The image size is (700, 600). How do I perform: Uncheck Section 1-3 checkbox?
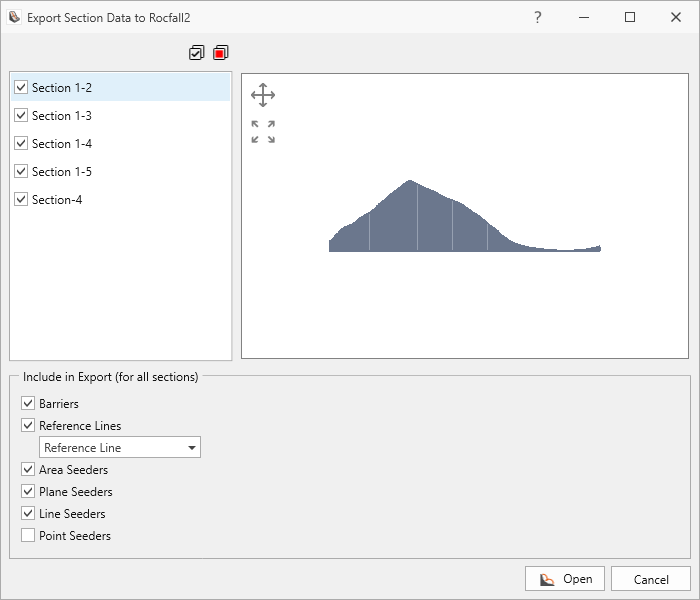pyautogui.click(x=21, y=115)
